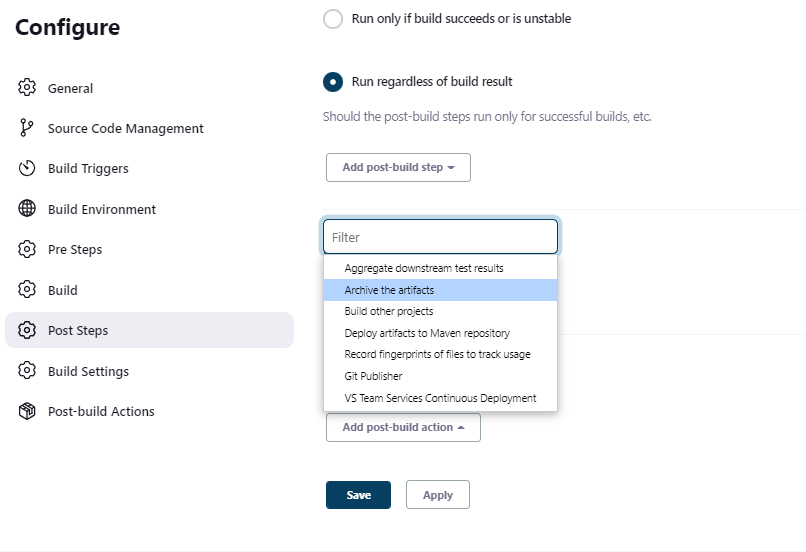Screen dimensions: 806x552
Task: Click the Pre Steps gear icon
Action: tap(27, 249)
